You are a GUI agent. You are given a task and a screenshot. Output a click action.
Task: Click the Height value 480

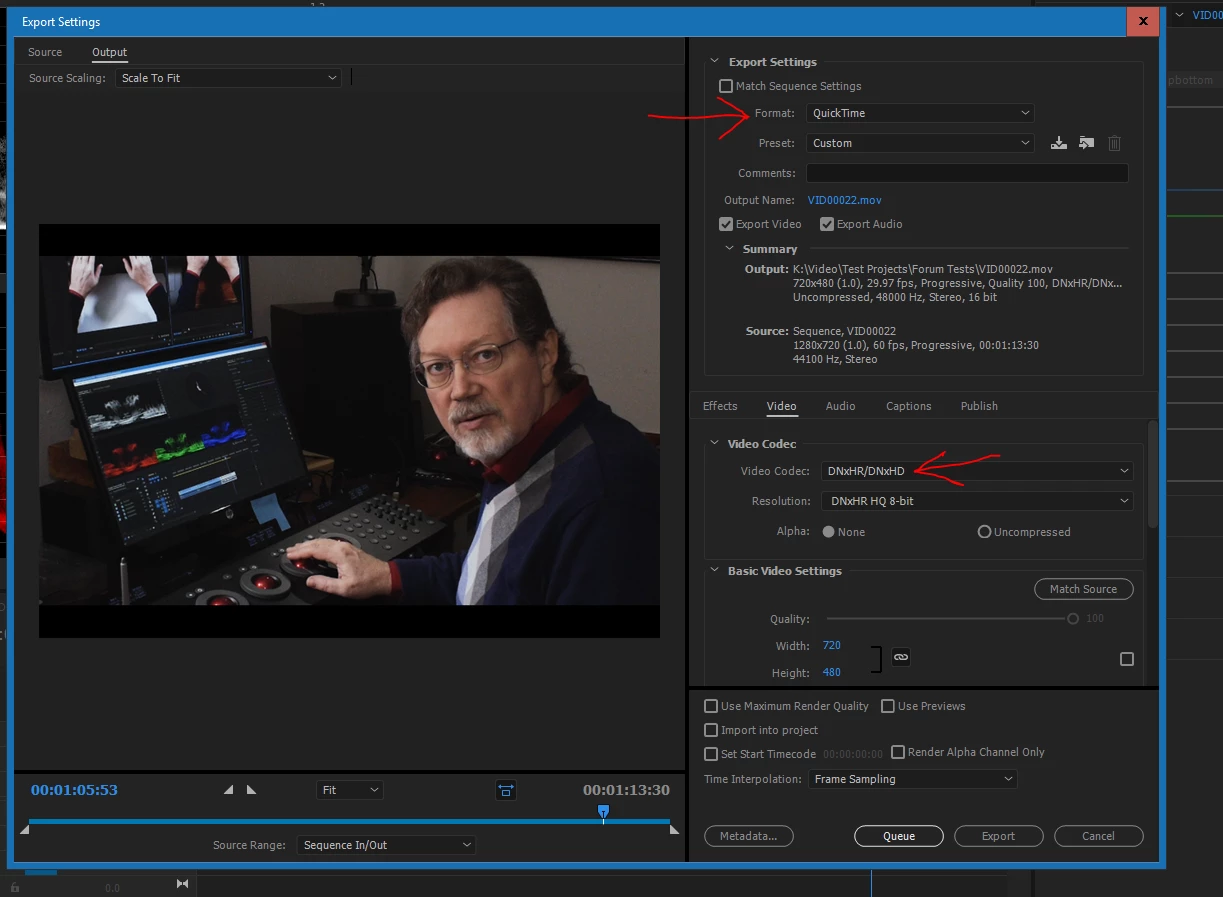[832, 673]
